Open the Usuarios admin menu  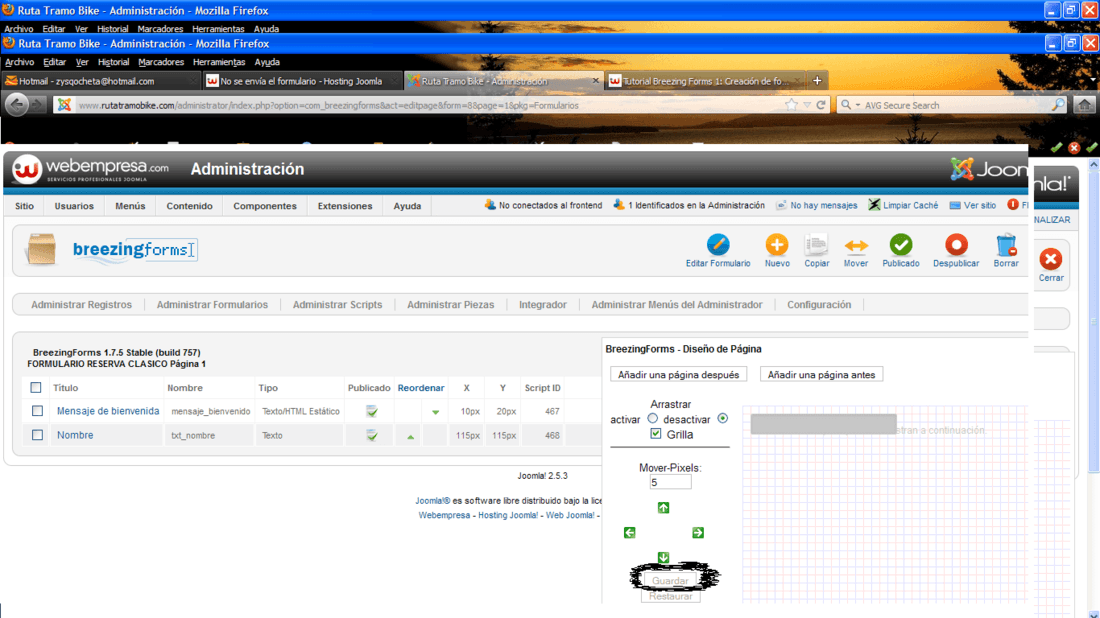74,206
